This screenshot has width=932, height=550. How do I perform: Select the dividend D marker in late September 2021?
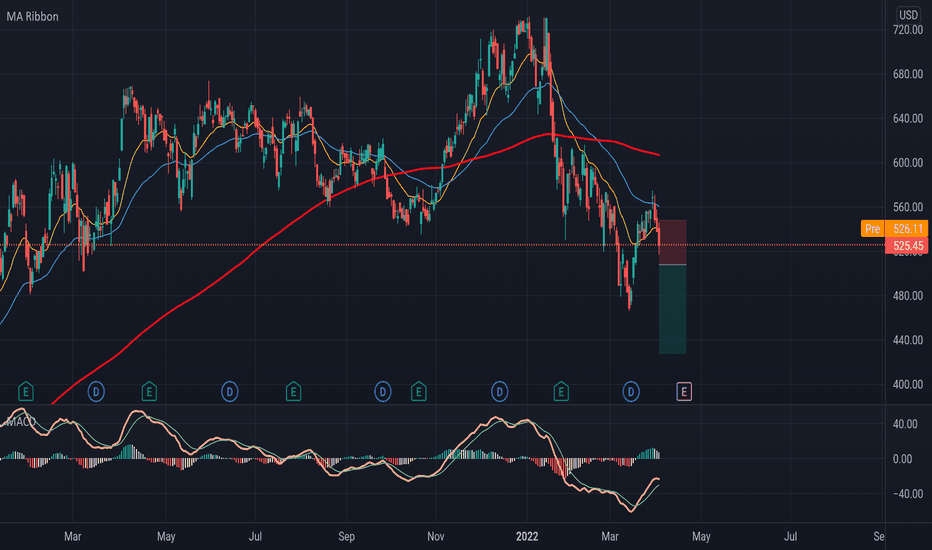tap(383, 392)
